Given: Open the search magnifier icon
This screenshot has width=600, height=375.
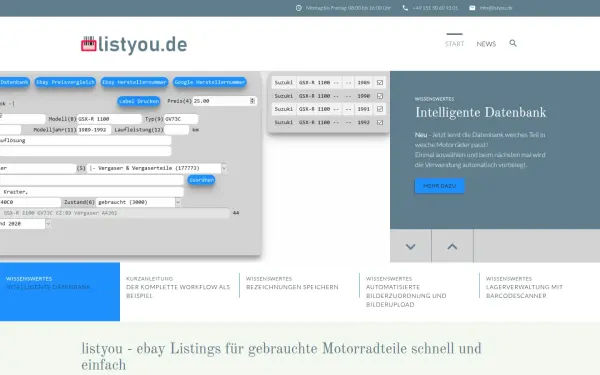Looking at the screenshot, I should click(x=513, y=43).
